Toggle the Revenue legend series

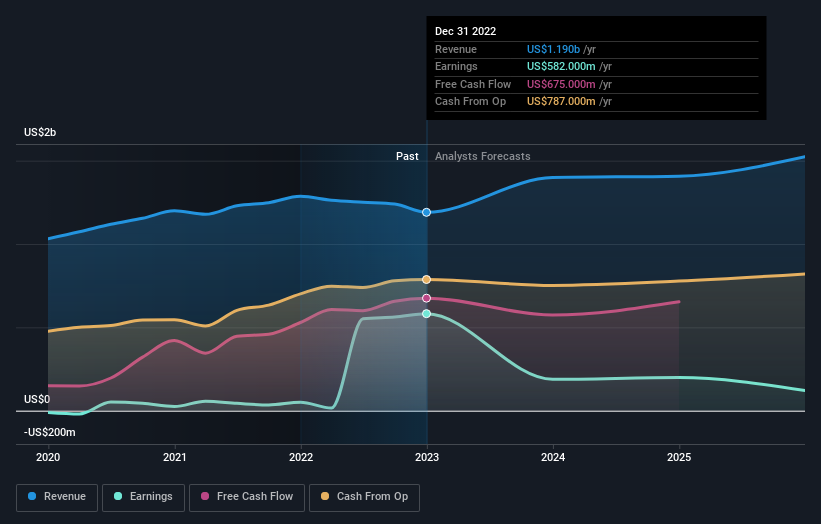pyautogui.click(x=57, y=497)
